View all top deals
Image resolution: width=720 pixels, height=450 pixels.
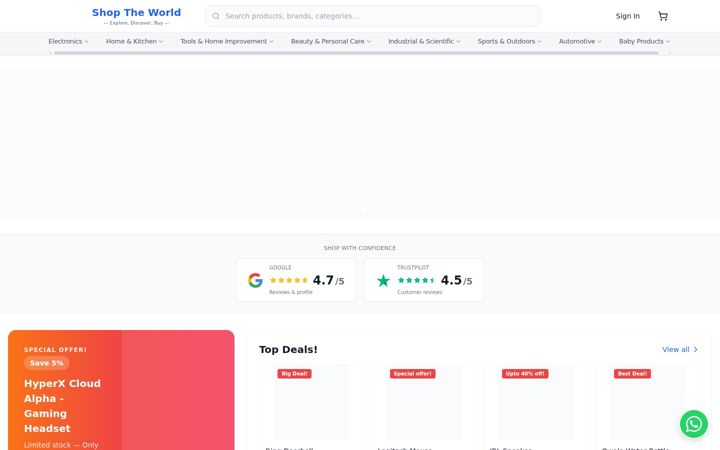(x=680, y=349)
